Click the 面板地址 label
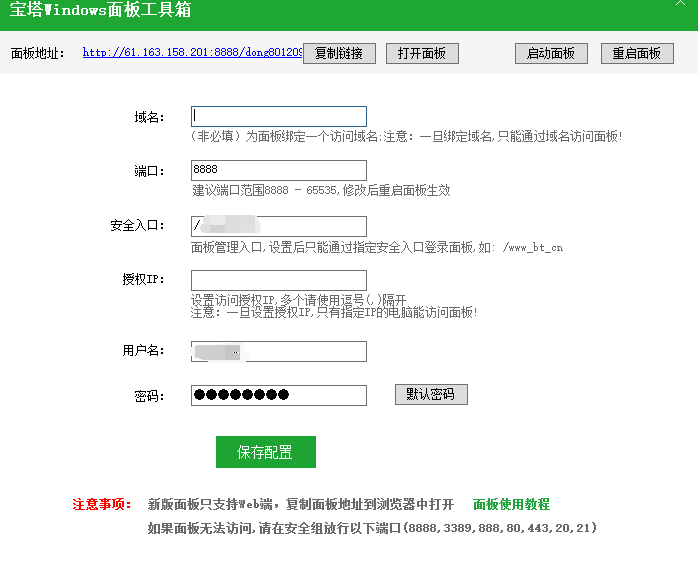698x572 pixels. (x=38, y=53)
